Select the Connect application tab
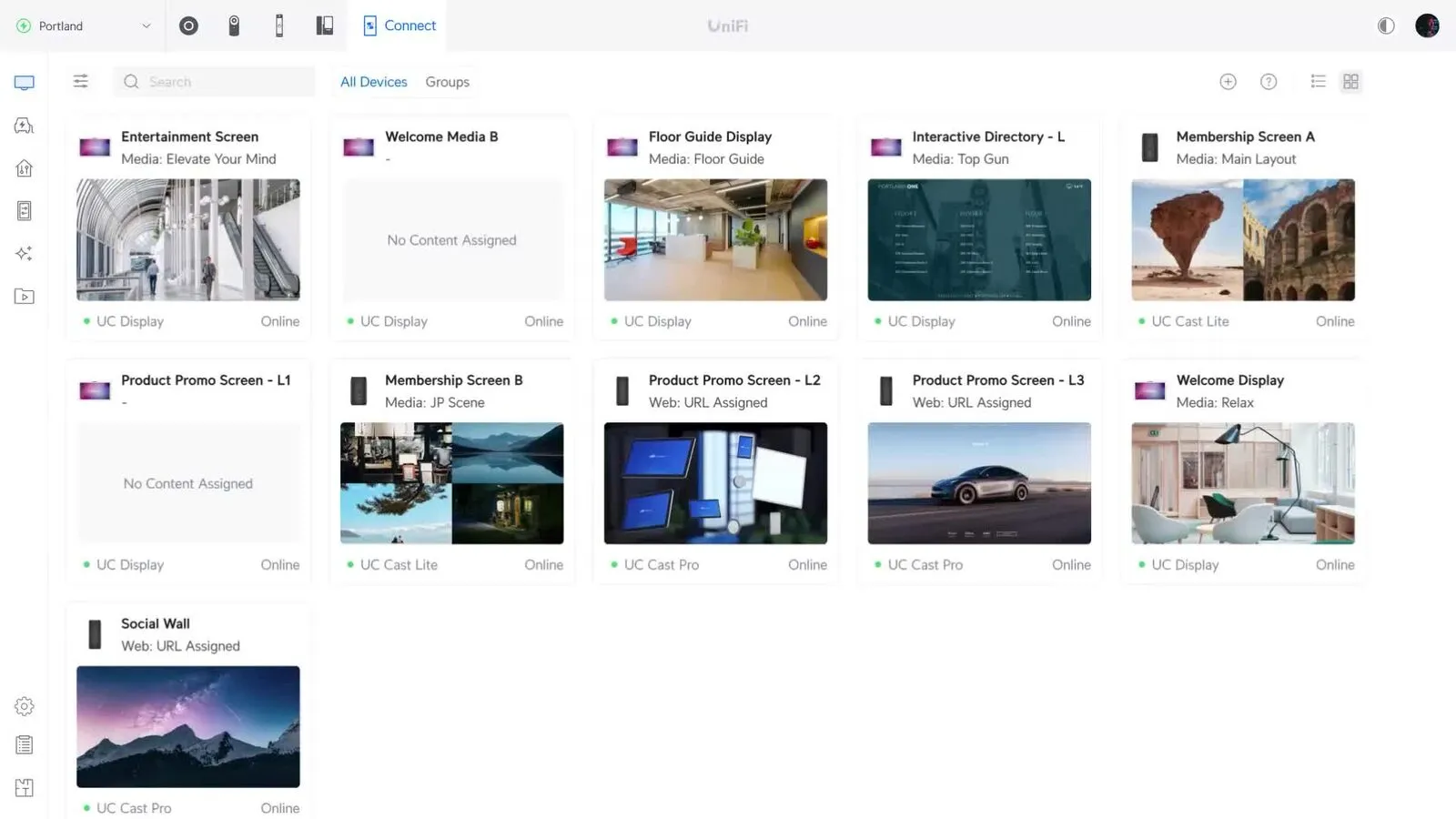Viewport: 1456px width, 819px height. 399,25
